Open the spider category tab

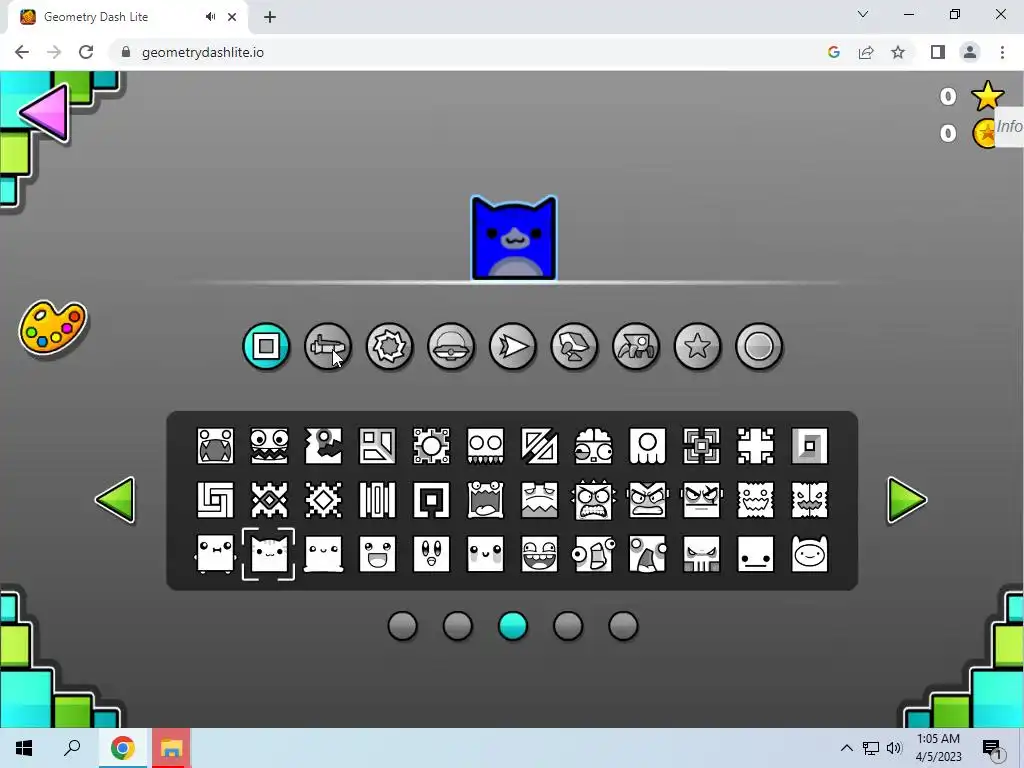point(635,346)
